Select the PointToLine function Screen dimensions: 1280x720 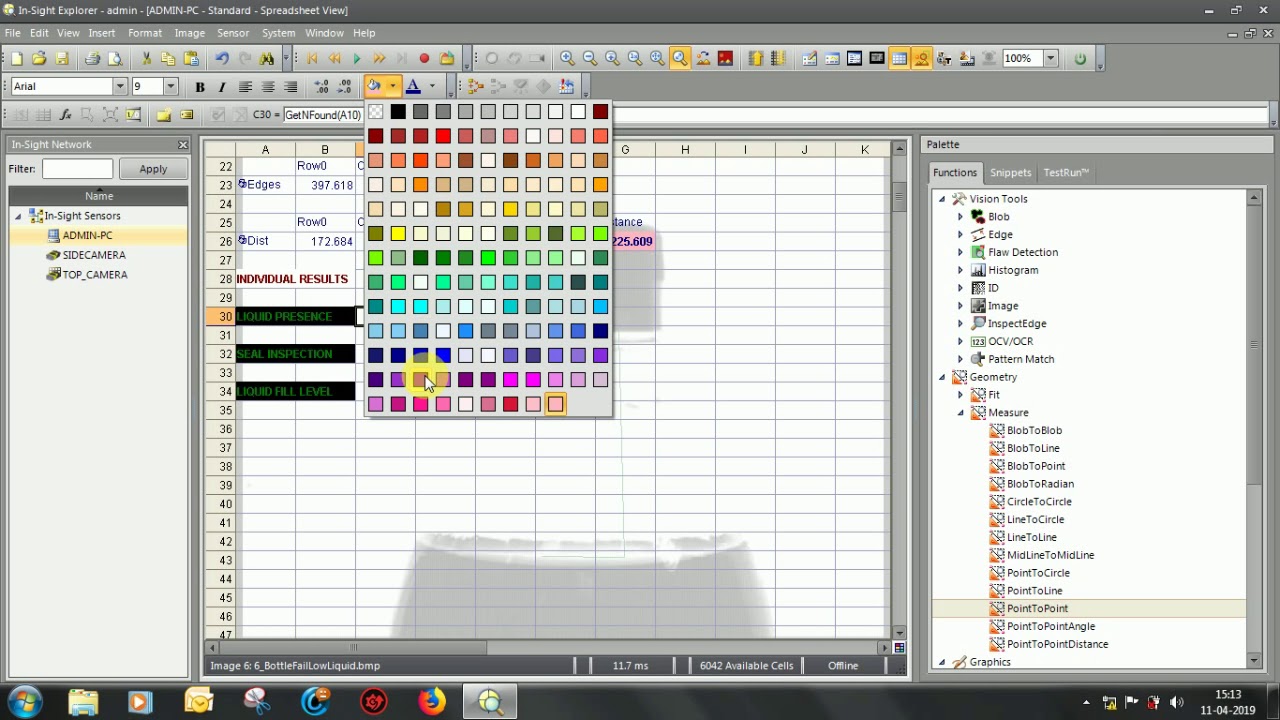1034,591
